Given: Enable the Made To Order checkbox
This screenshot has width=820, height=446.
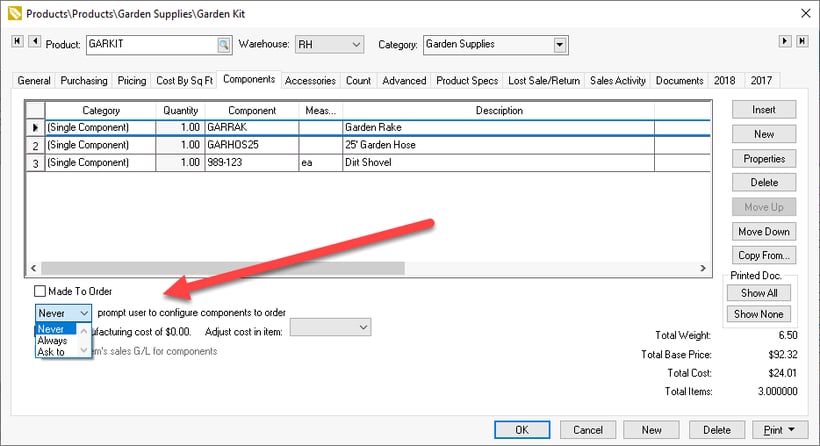Looking at the screenshot, I should (x=40, y=291).
